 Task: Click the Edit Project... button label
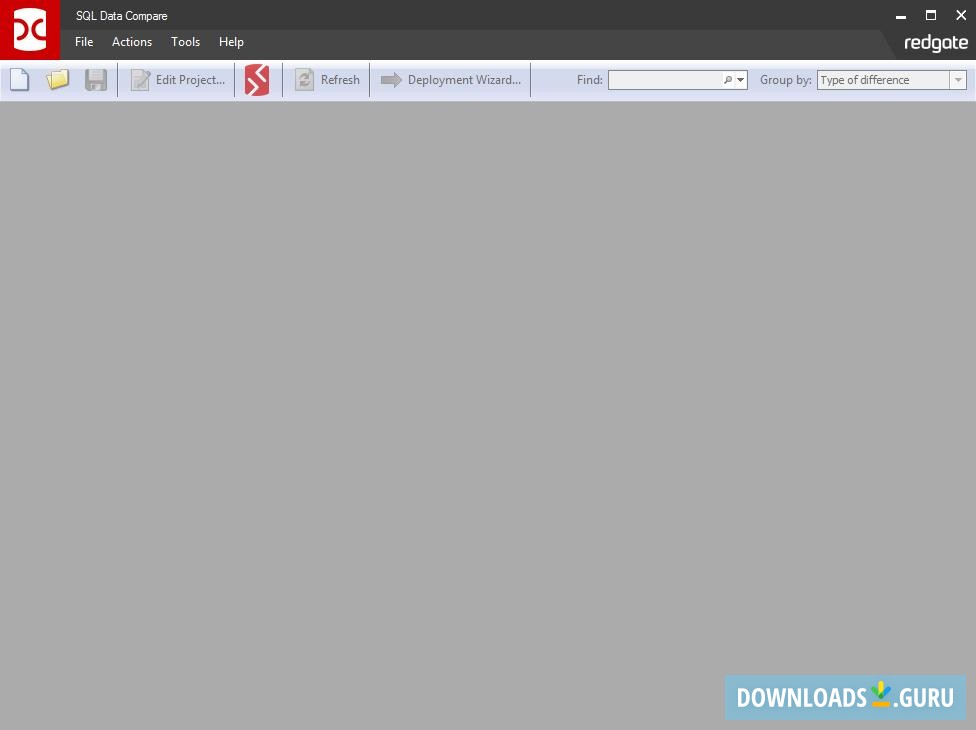point(190,80)
